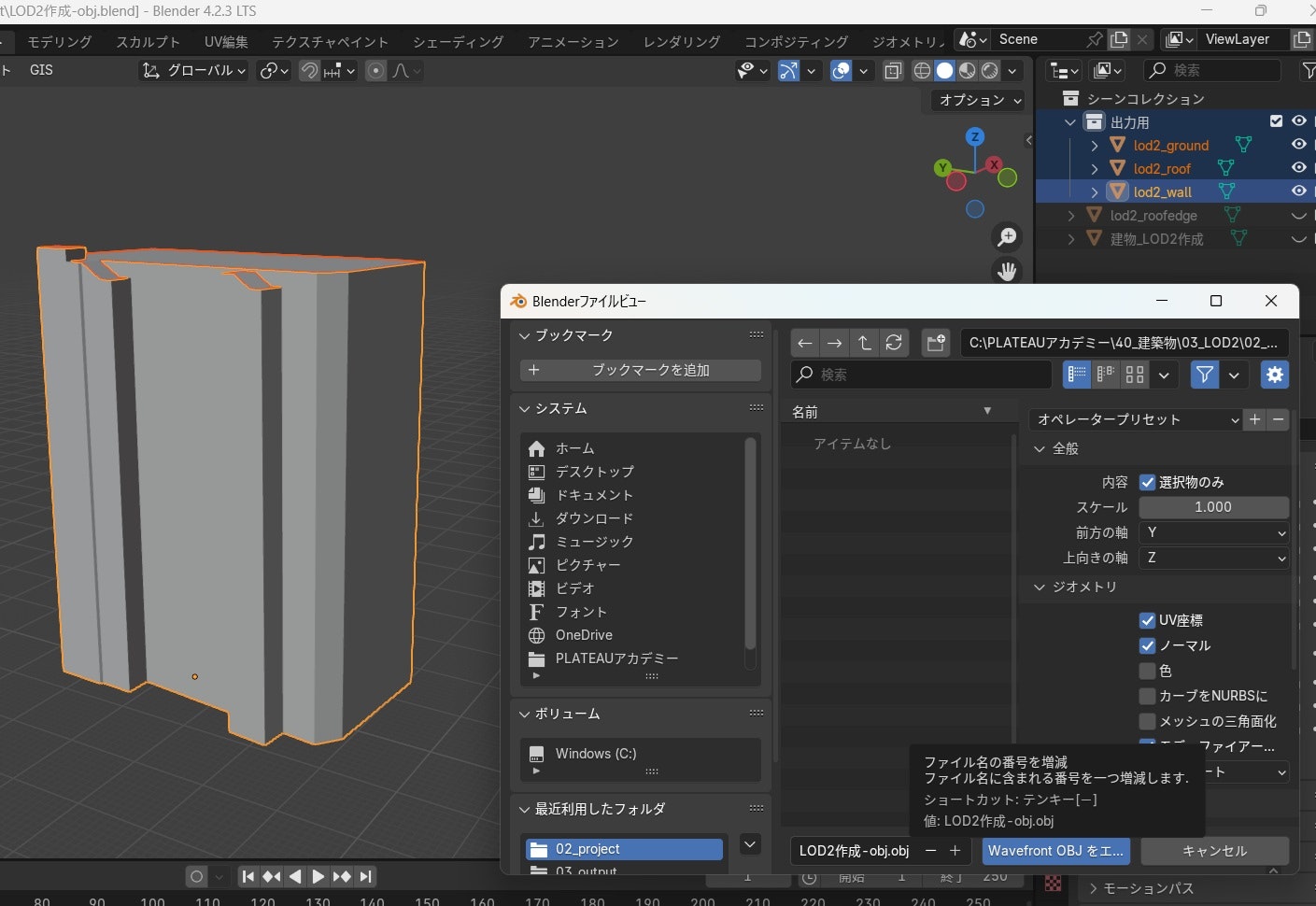Disable the UV座標 export checkbox
Image resolution: width=1316 pixels, height=906 pixels.
click(x=1147, y=620)
